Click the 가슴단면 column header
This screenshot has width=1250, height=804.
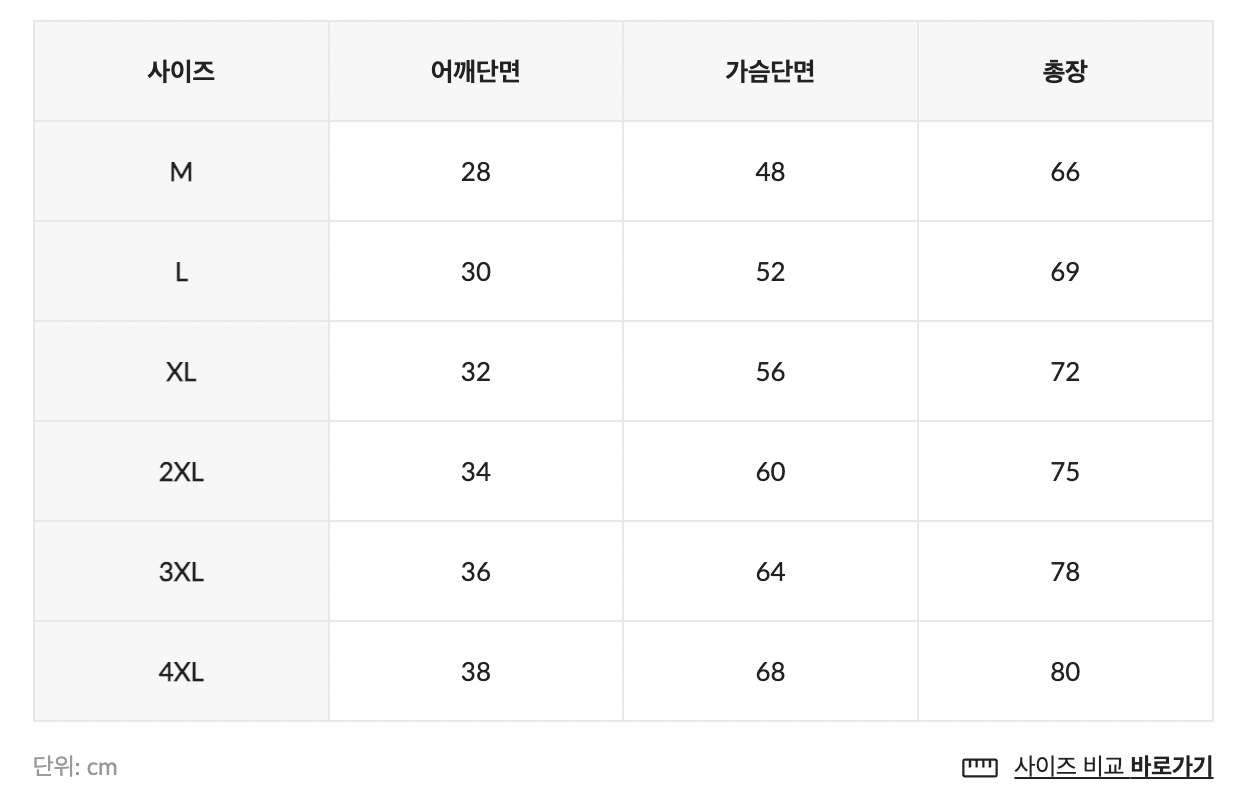(770, 72)
